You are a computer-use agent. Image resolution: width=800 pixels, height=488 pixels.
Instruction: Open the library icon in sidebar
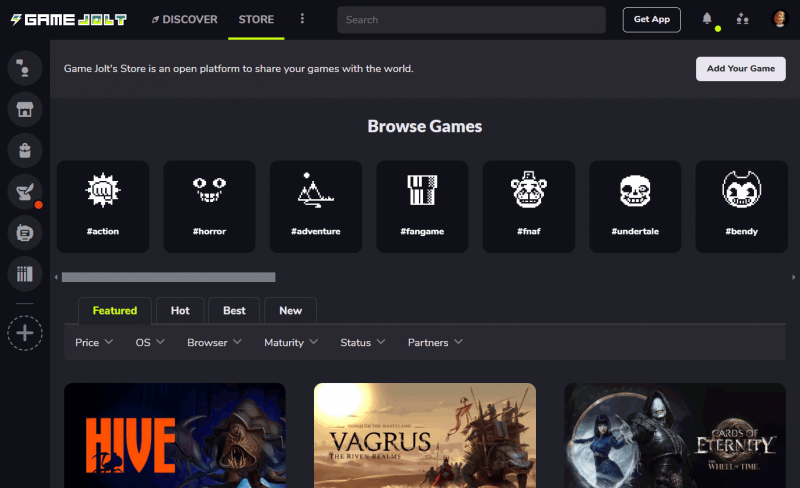25,273
